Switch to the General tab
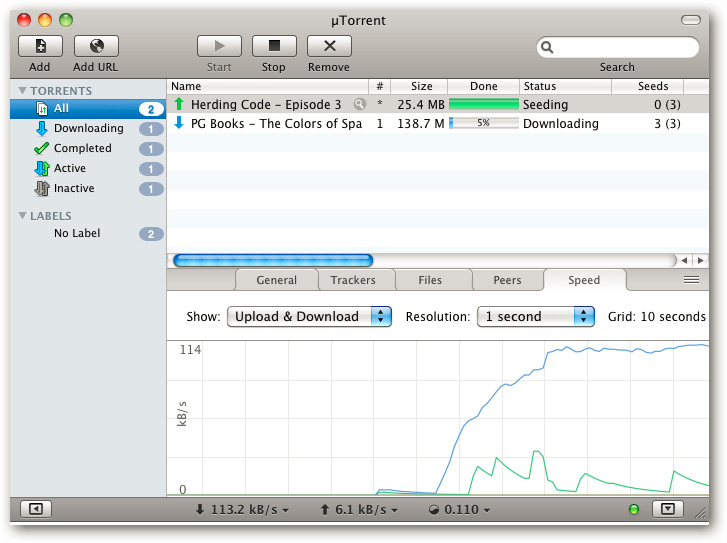Viewport: 727px width, 543px height. coord(276,280)
